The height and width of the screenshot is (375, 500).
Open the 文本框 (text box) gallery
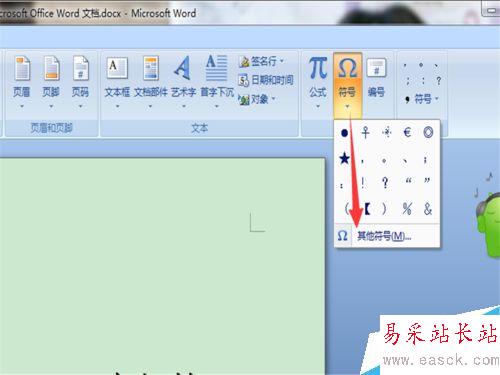click(117, 82)
